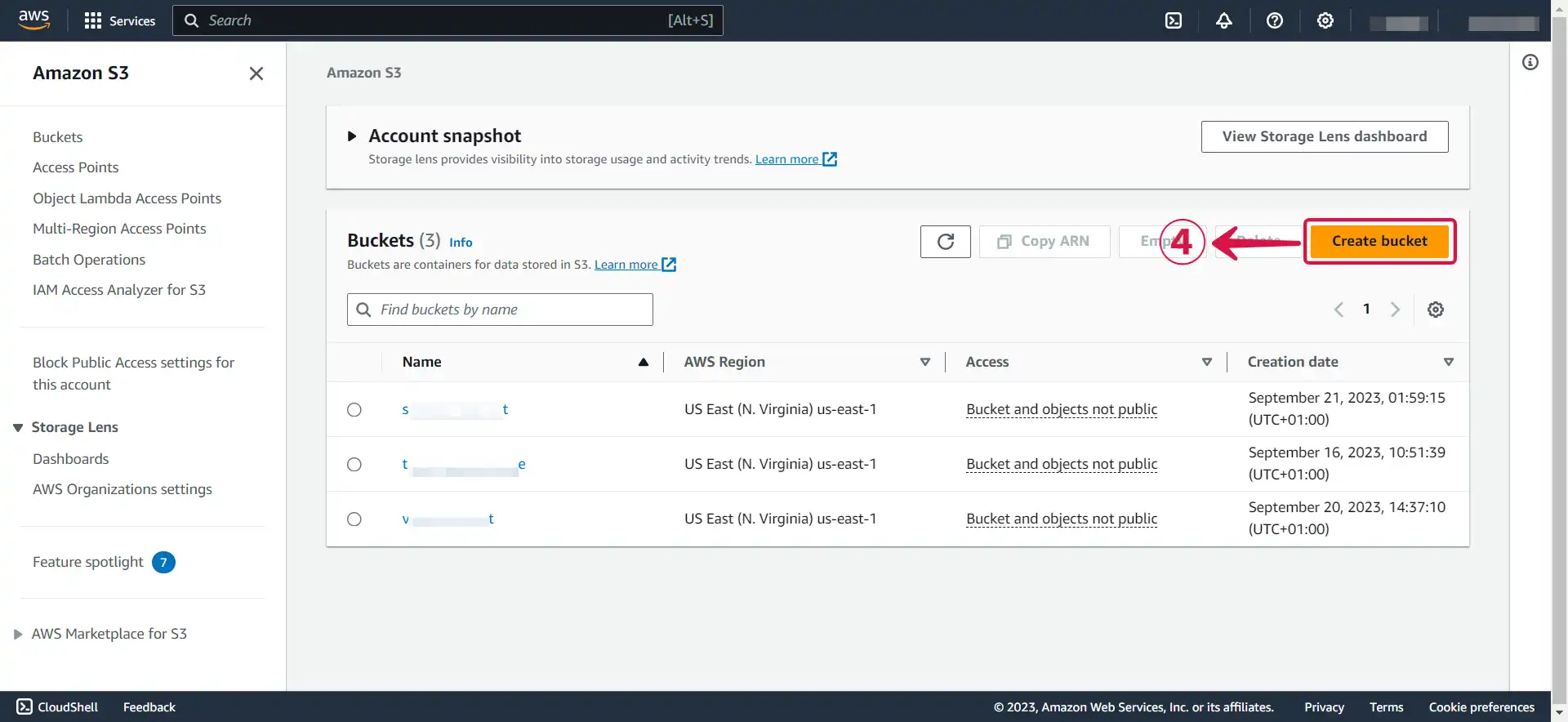Select radio for bucket created September 16

point(354,465)
